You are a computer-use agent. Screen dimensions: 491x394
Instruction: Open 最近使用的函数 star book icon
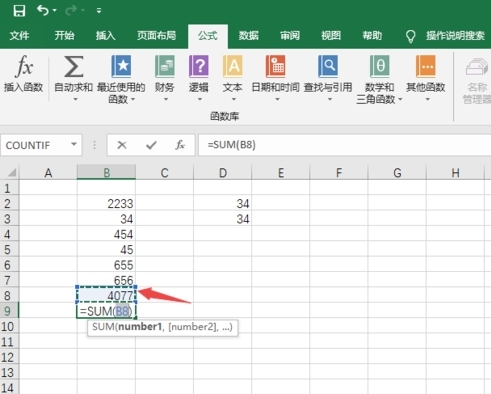tap(121, 66)
